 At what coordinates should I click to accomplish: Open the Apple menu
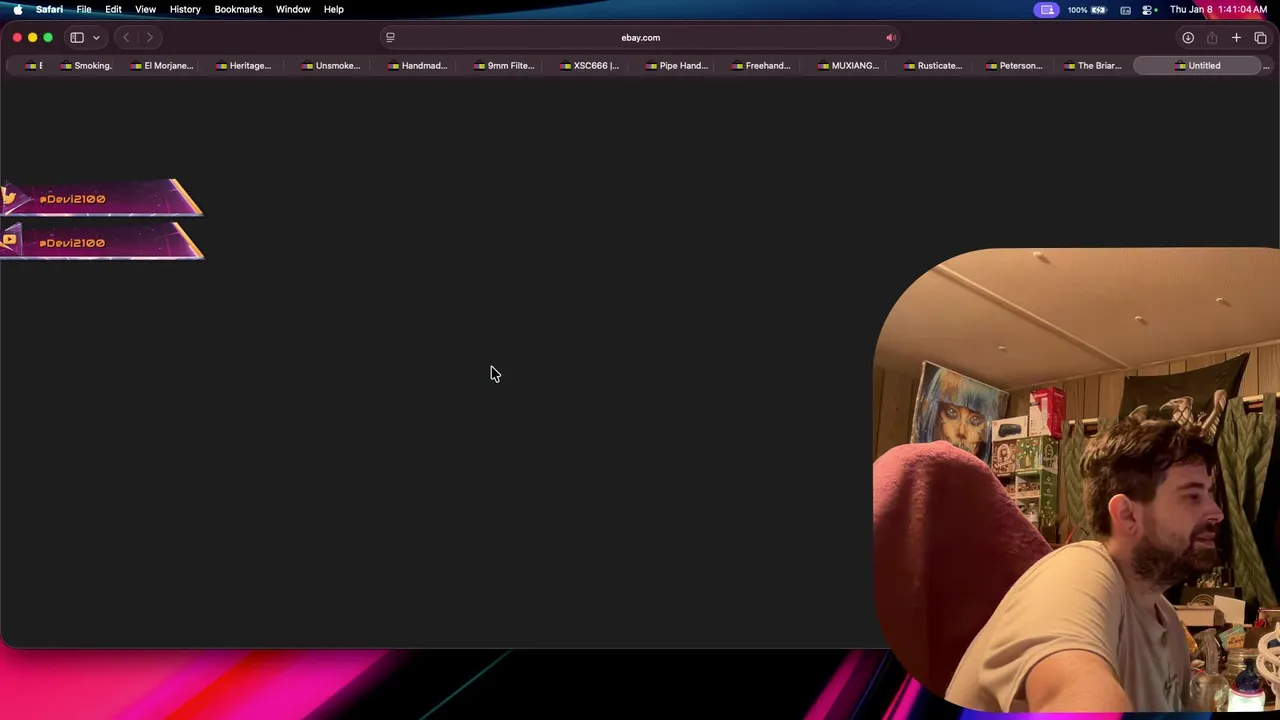tap(17, 9)
